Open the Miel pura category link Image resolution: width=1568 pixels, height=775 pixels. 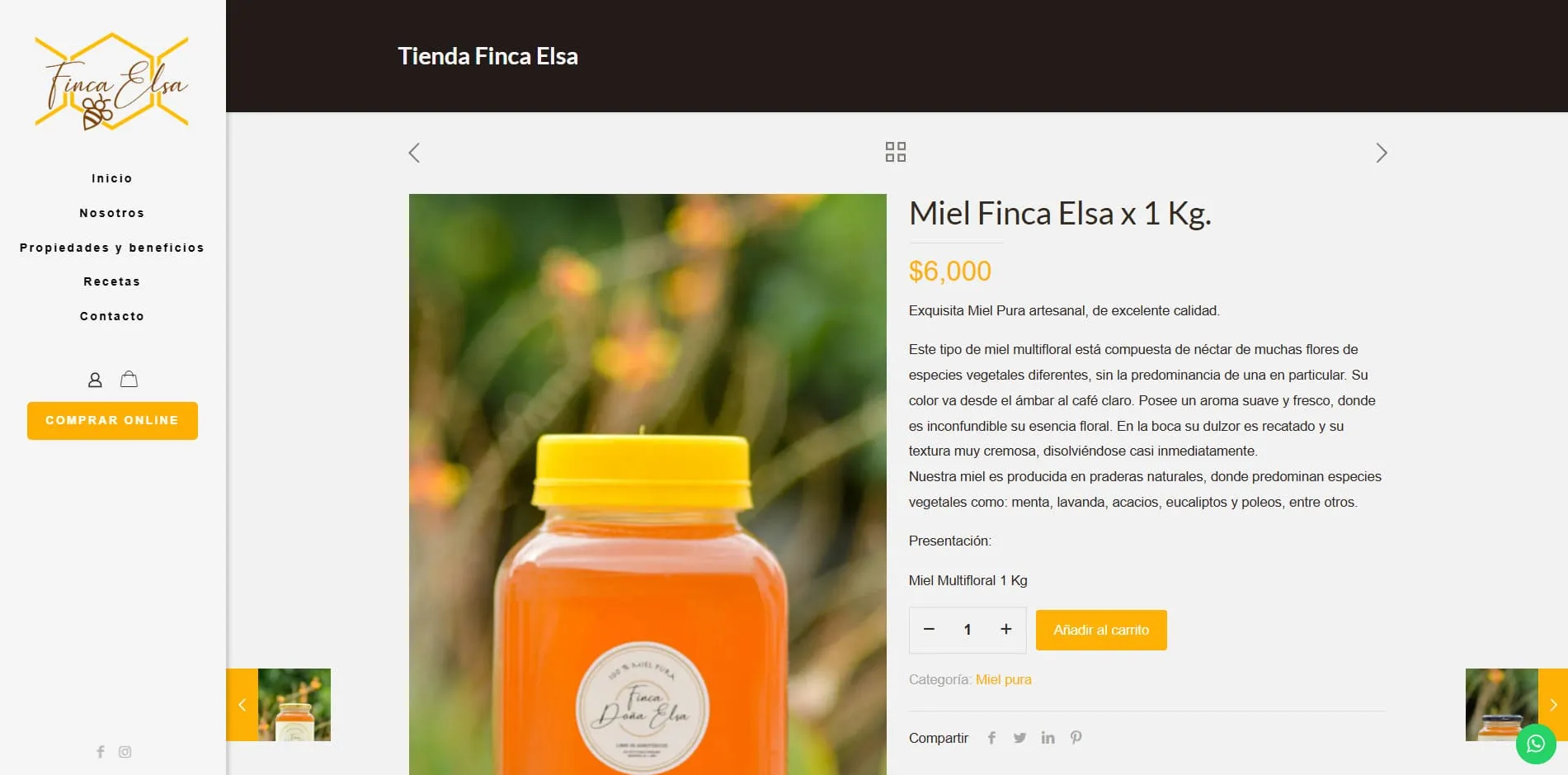(x=1004, y=679)
